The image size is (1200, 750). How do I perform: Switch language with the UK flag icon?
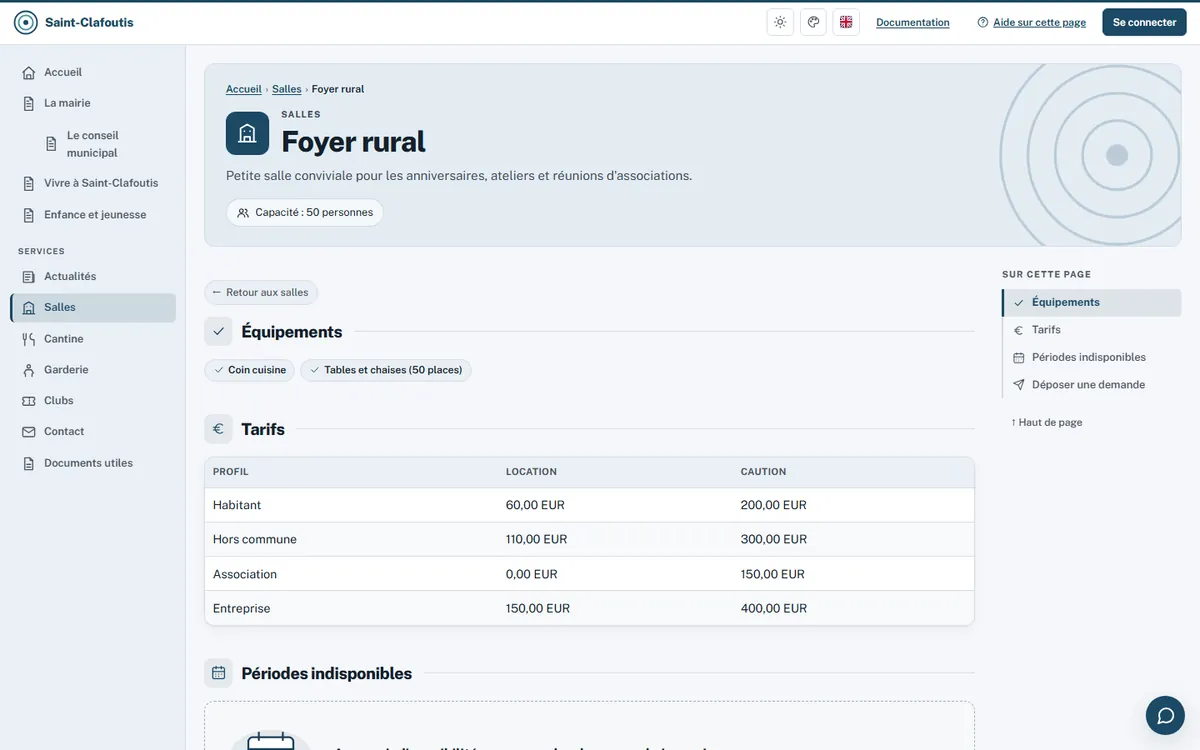pyautogui.click(x=846, y=23)
